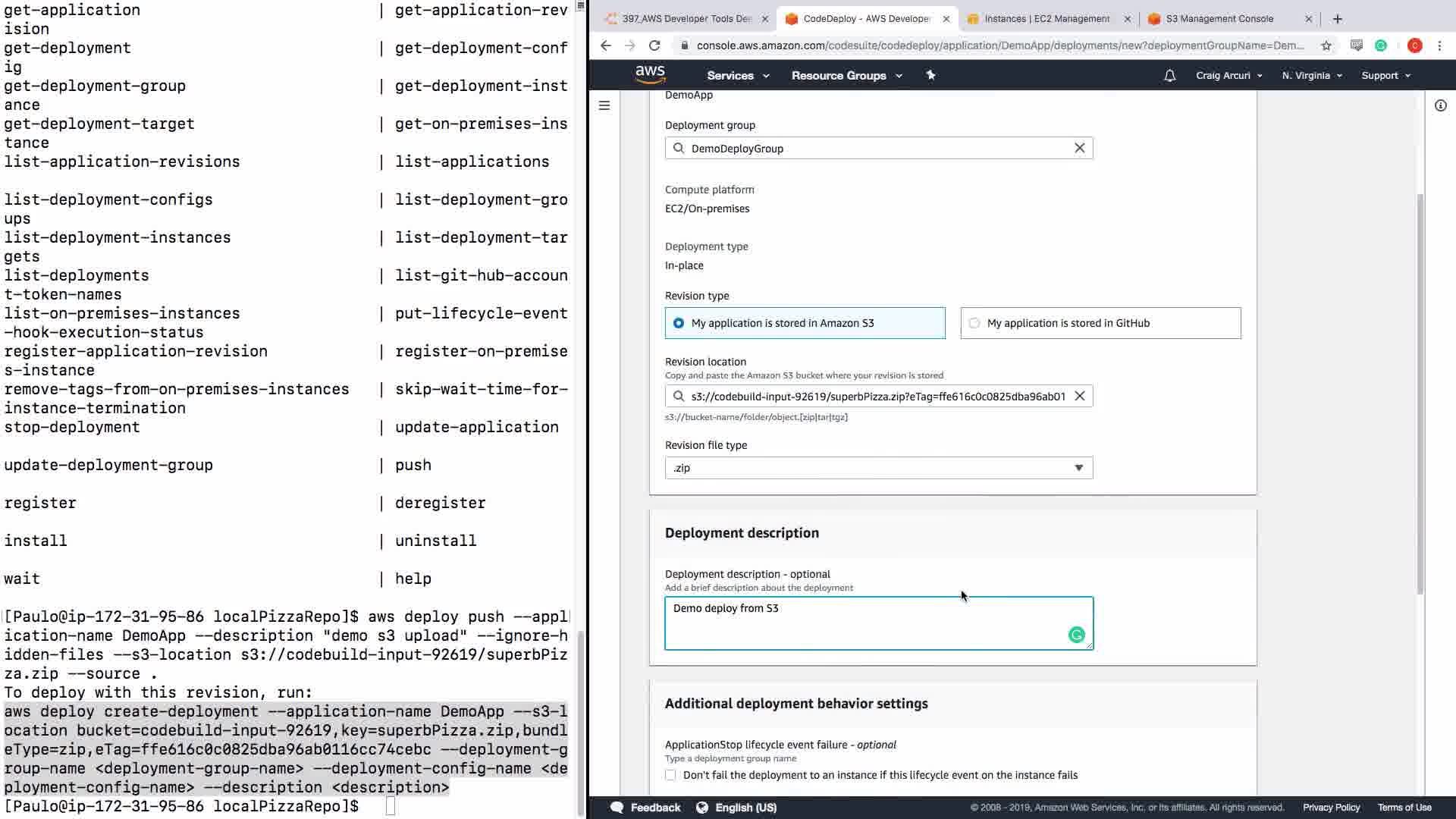Enable Don't fail the deployment checkbox
This screenshot has height=819, width=1456.
[670, 775]
